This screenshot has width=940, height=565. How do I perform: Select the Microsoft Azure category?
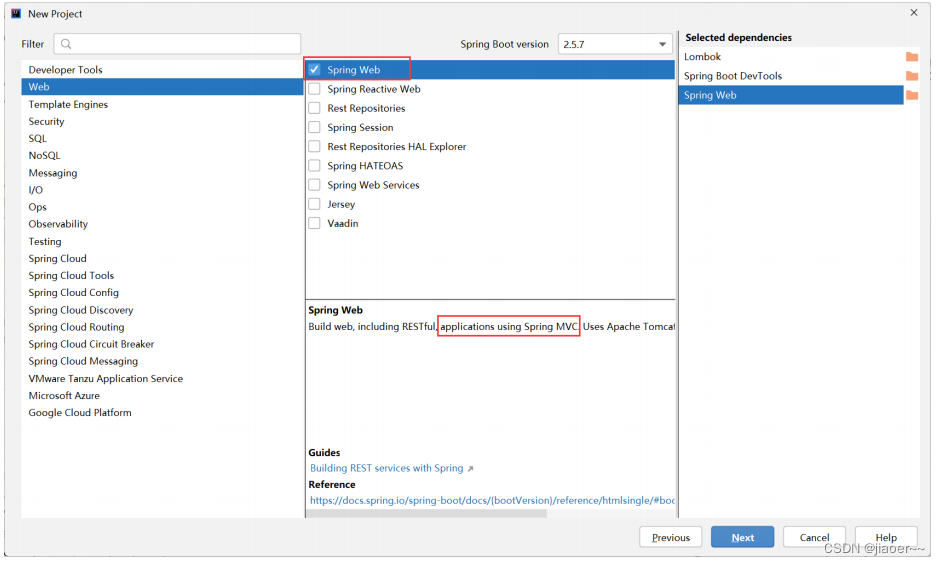(x=162, y=396)
